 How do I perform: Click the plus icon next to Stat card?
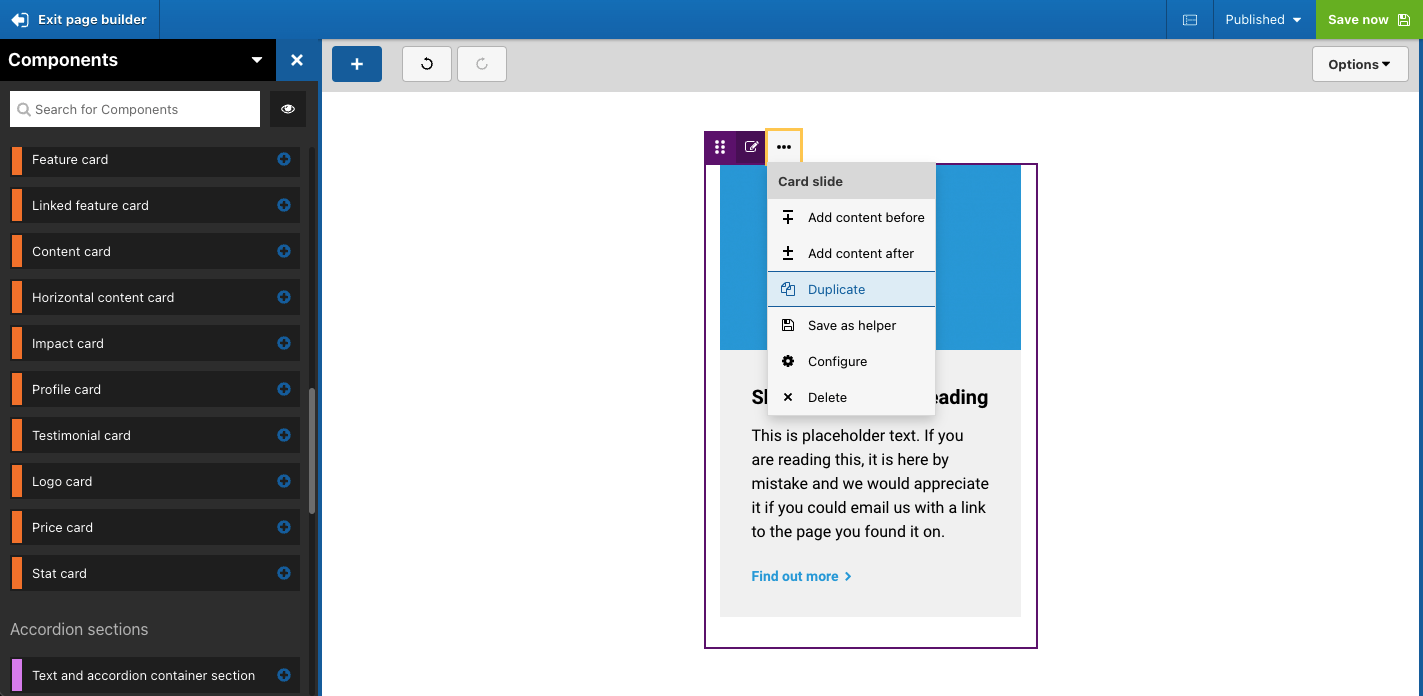[284, 573]
